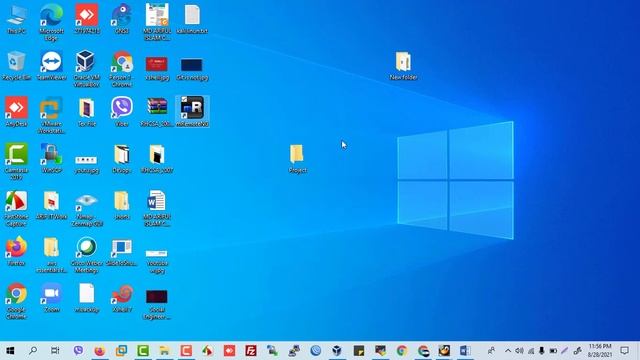The width and height of the screenshot is (640, 360).
Task: Select the New folder icon on the desktop
Action: coord(403,65)
